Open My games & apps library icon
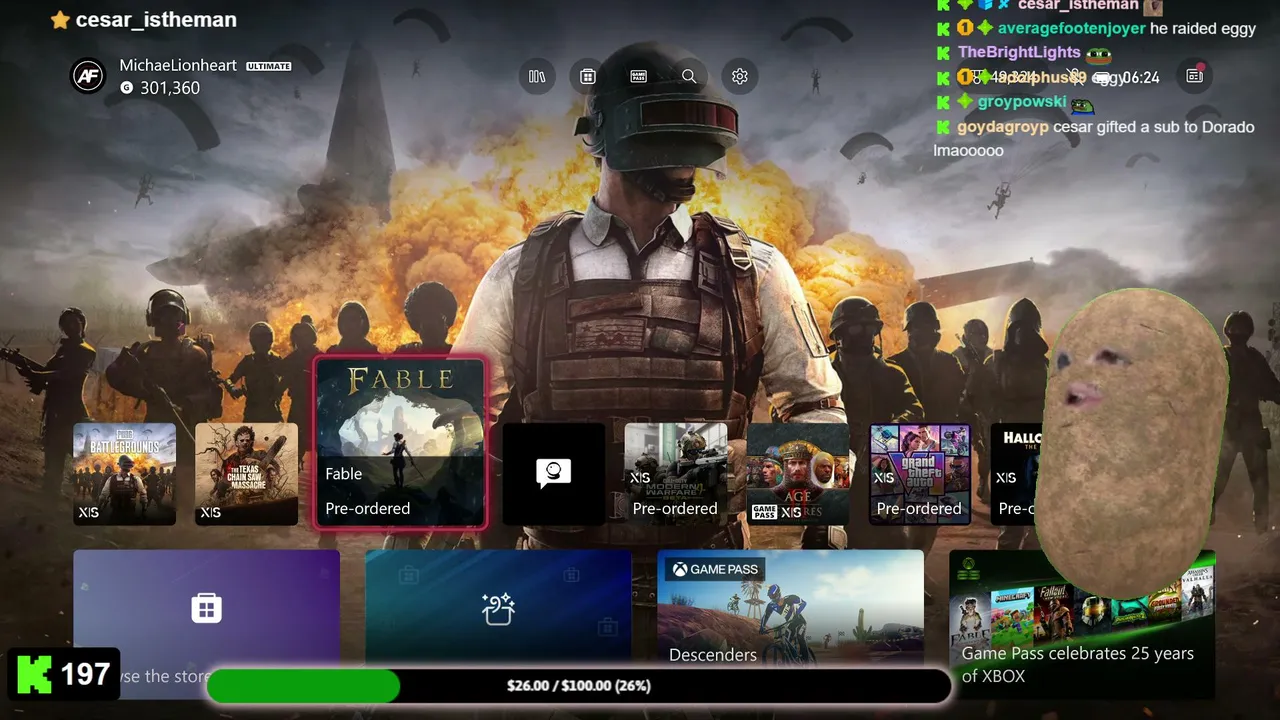Viewport: 1280px width, 720px height. 537,76
